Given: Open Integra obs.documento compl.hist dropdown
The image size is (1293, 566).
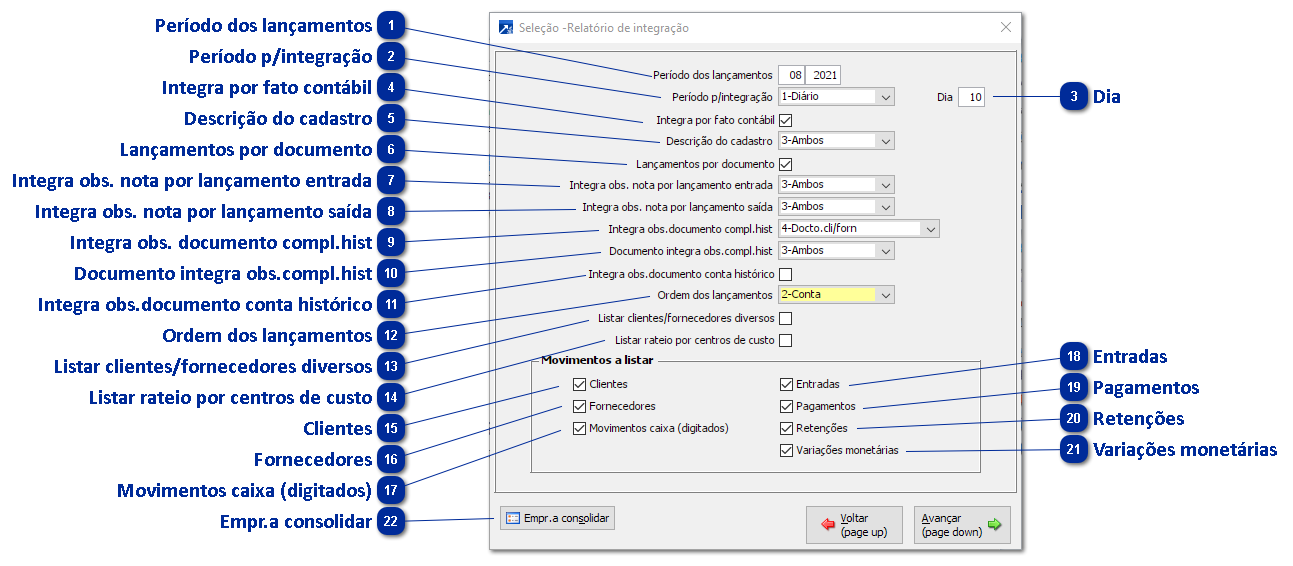Looking at the screenshot, I should [930, 229].
